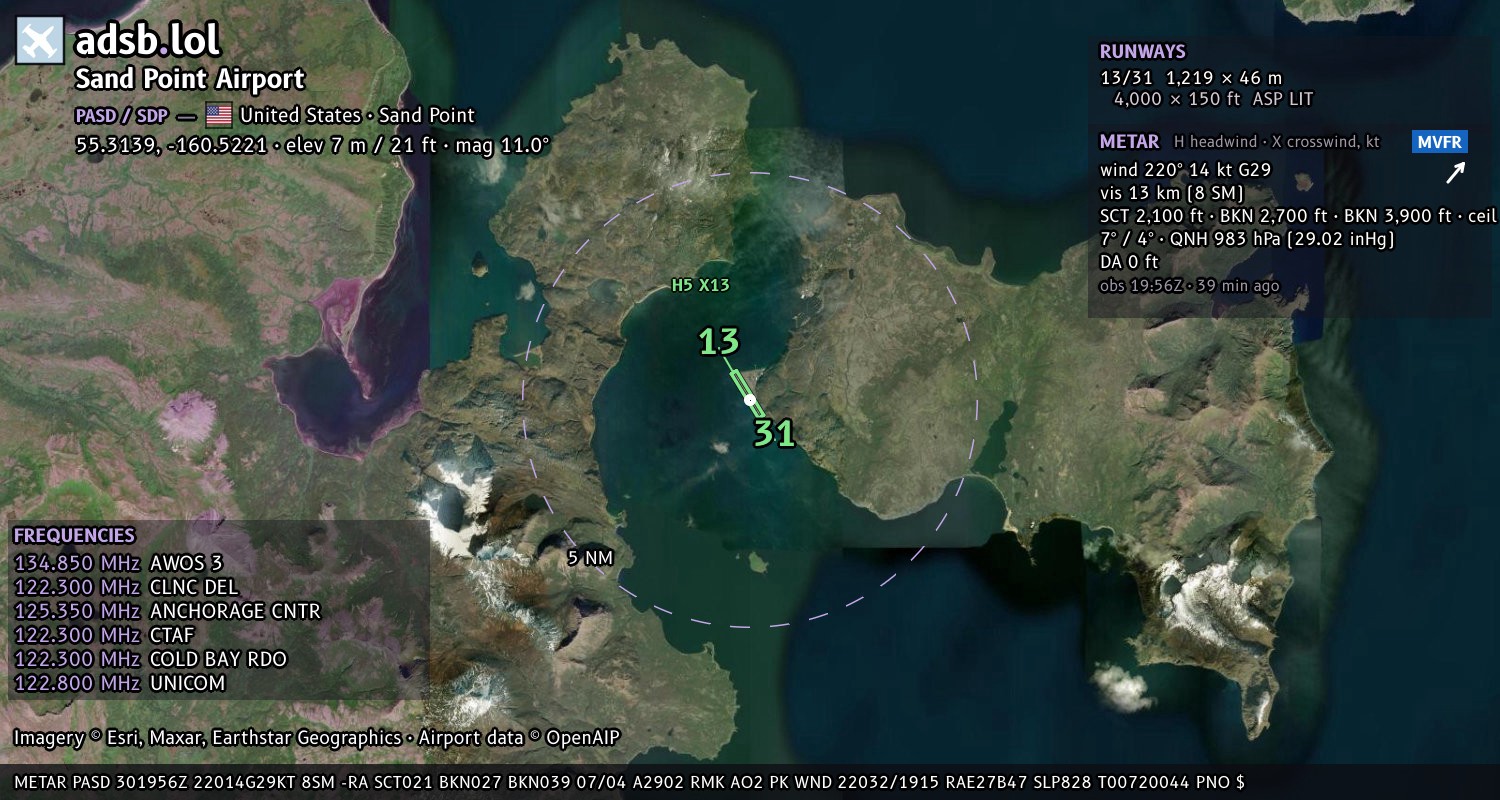Click the United States flag icon

point(219,115)
